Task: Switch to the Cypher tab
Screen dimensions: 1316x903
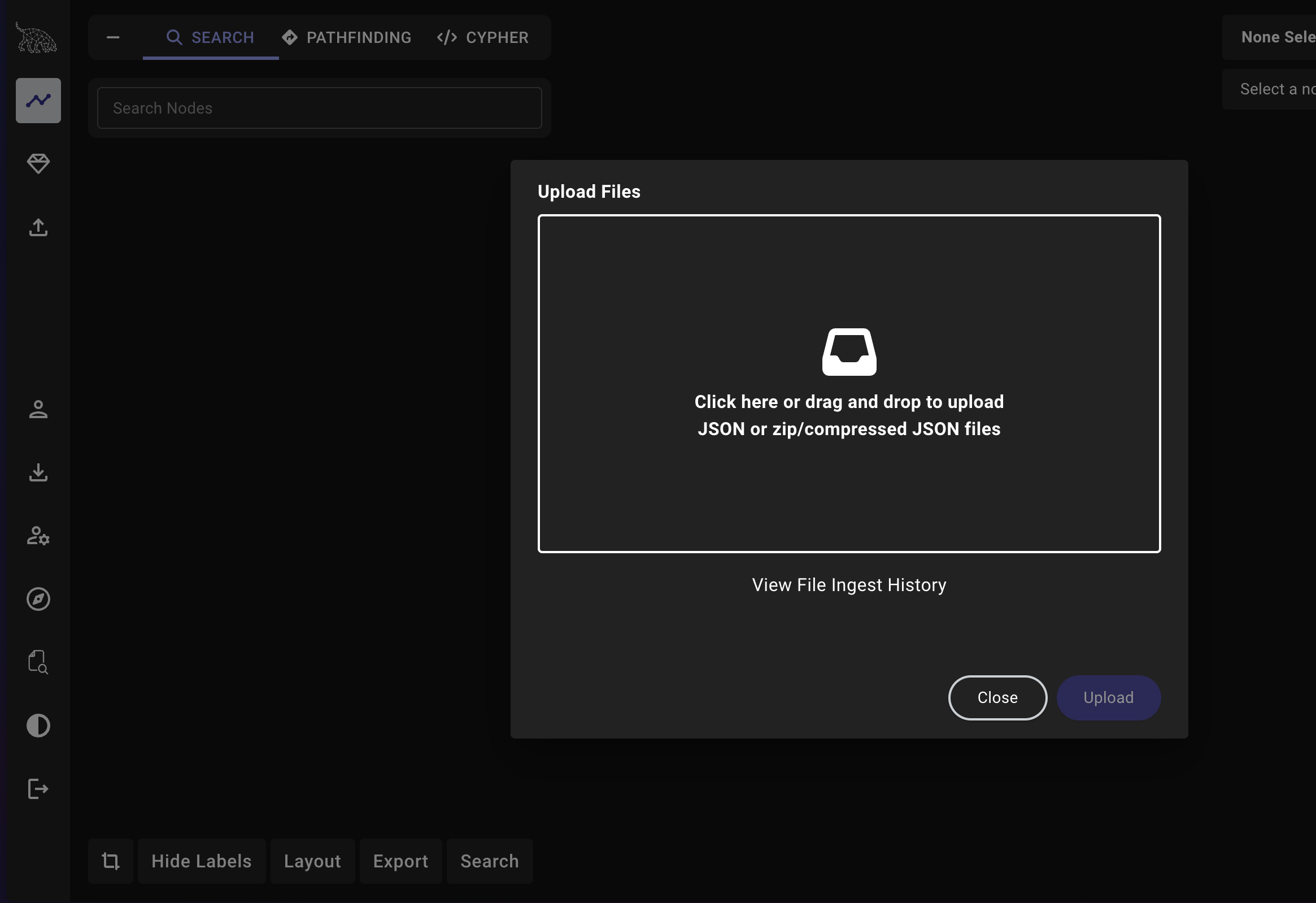Action: [482, 37]
